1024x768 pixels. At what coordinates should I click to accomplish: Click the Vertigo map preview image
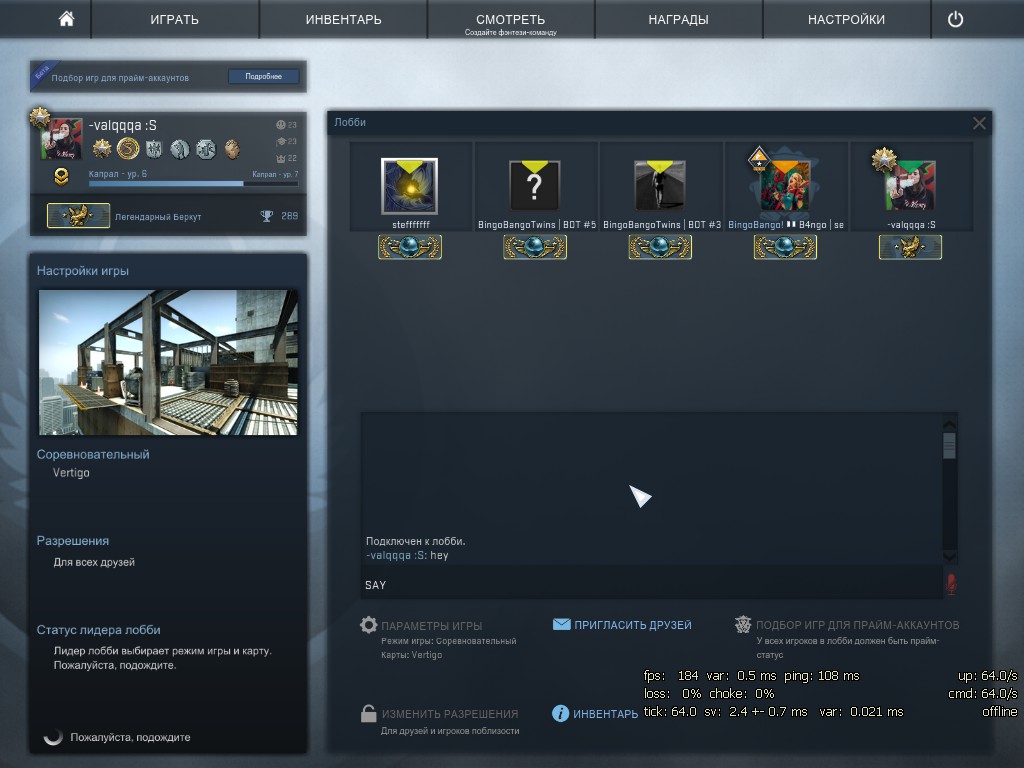pyautogui.click(x=168, y=362)
